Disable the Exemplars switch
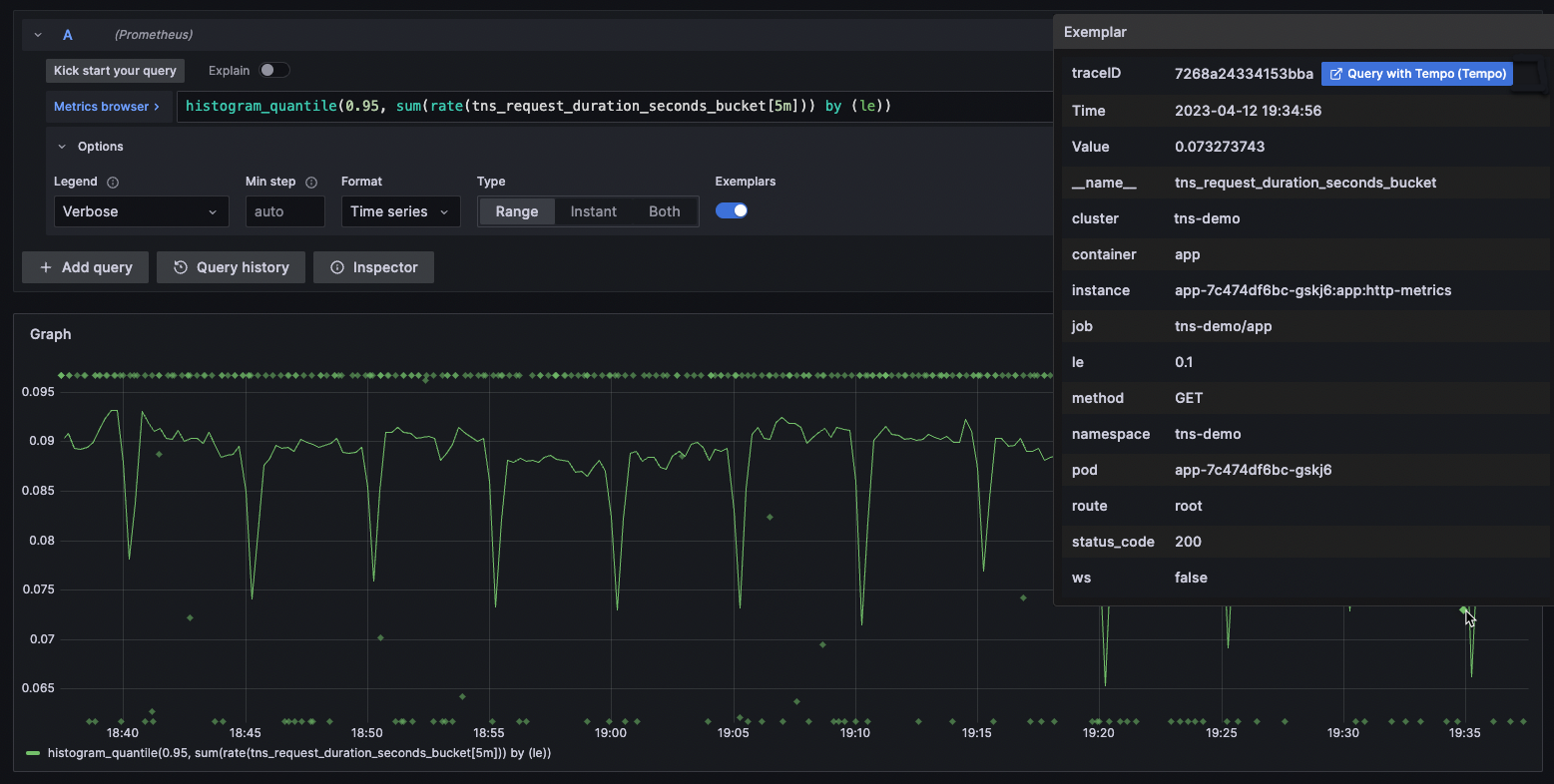Screen dimensions: 1554x784 coord(732,210)
